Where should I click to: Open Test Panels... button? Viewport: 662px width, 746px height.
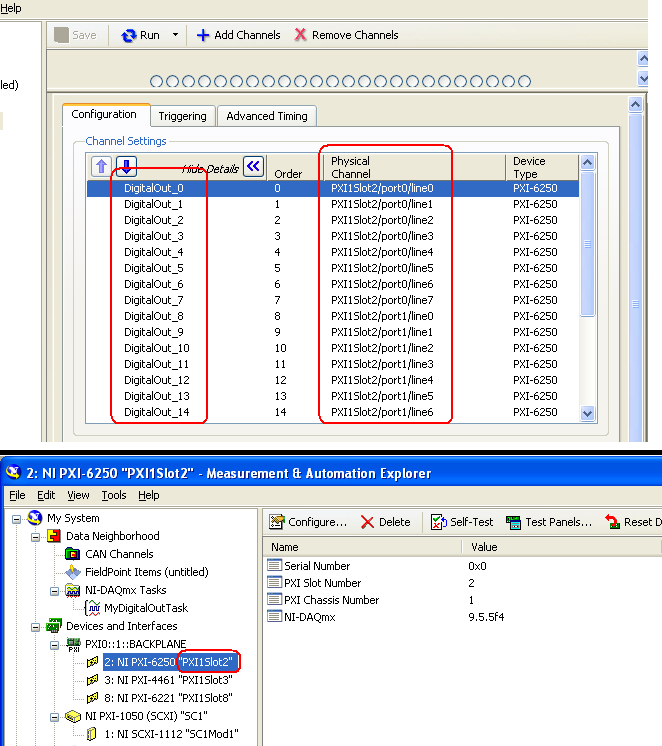click(549, 522)
